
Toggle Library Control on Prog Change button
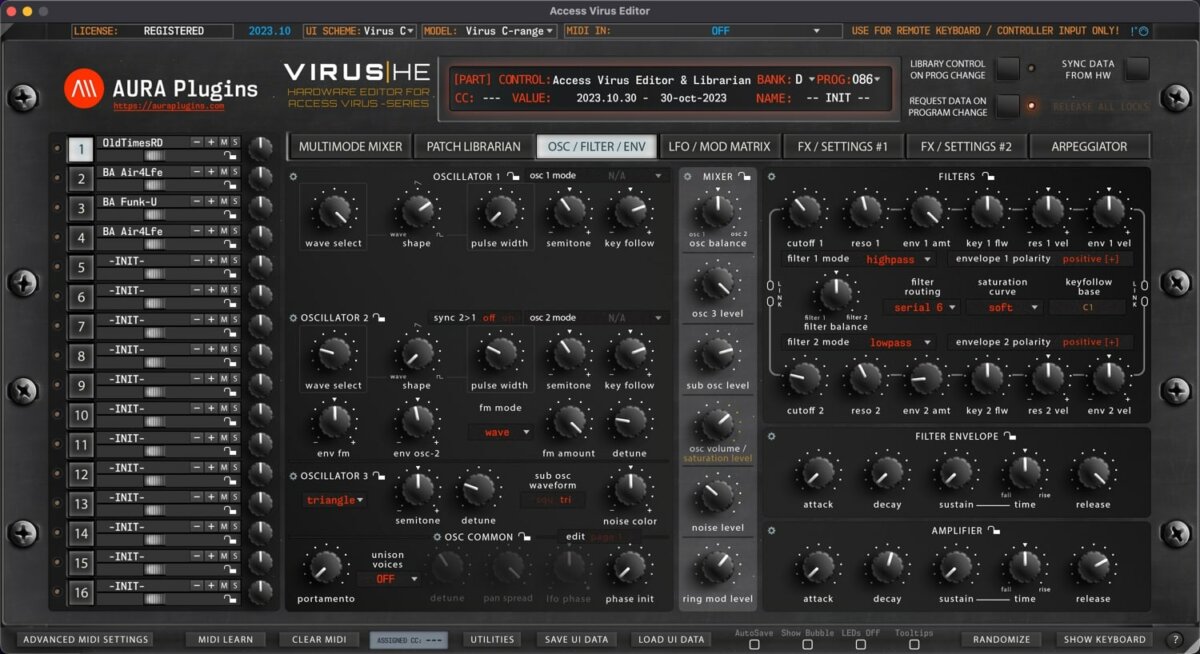coord(1008,69)
